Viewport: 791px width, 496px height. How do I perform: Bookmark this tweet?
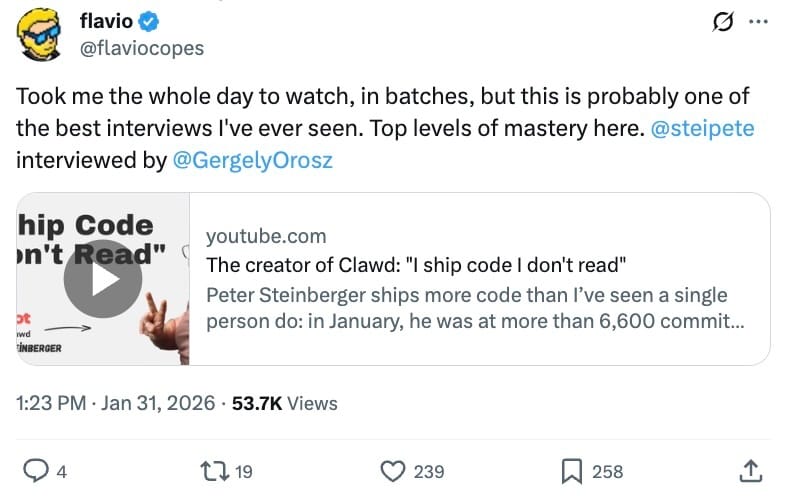pos(572,470)
